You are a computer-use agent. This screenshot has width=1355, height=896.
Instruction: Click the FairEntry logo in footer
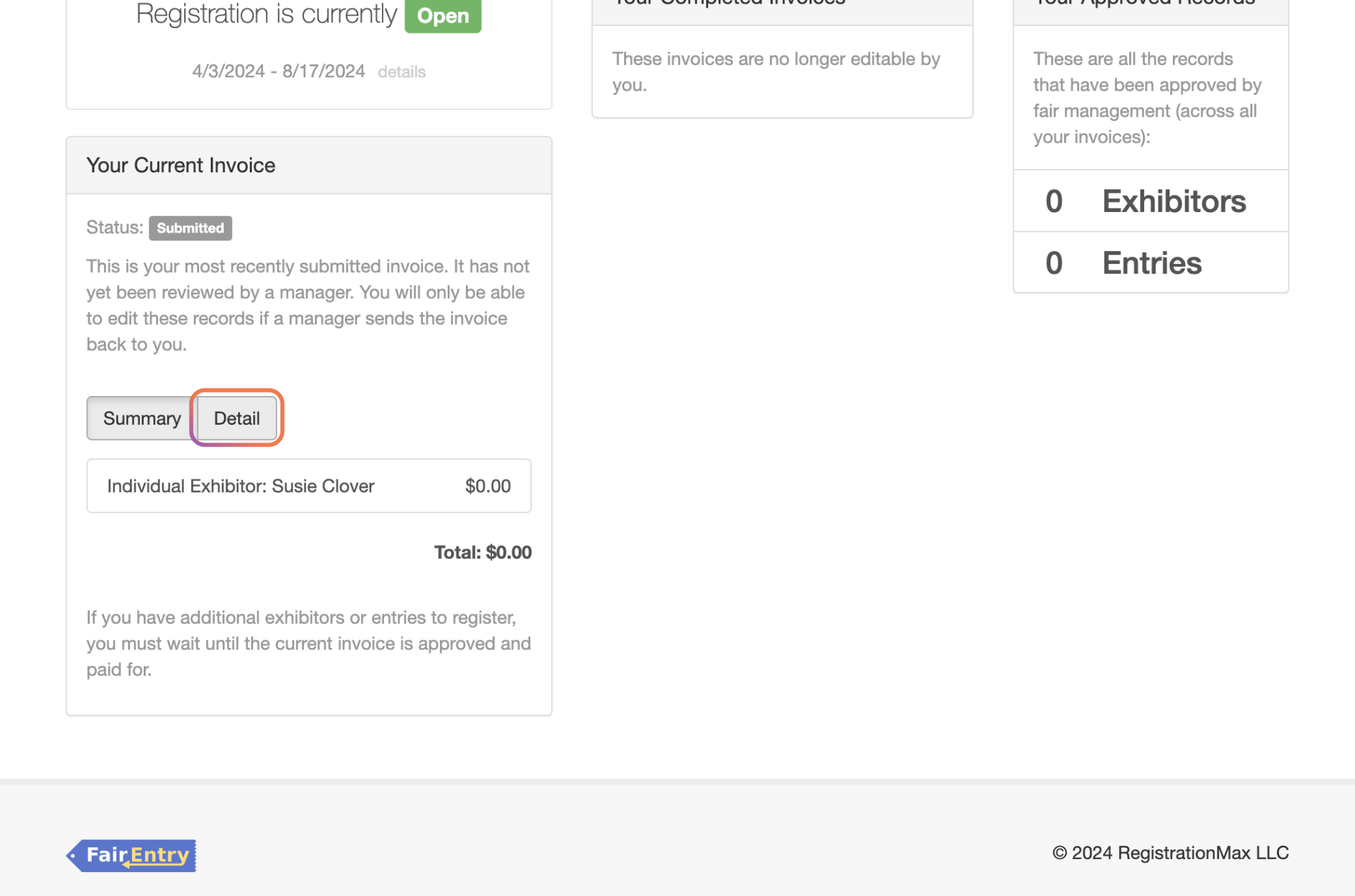tap(131, 855)
